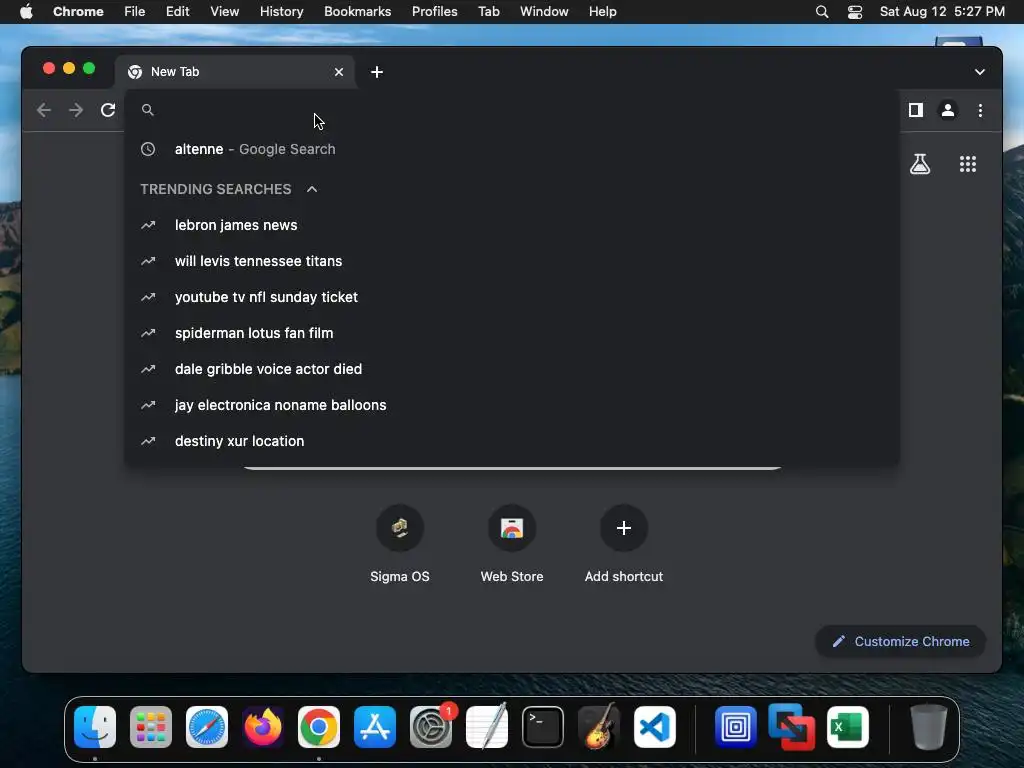
Task: Open VMware Fusion from the dock
Action: click(792, 726)
